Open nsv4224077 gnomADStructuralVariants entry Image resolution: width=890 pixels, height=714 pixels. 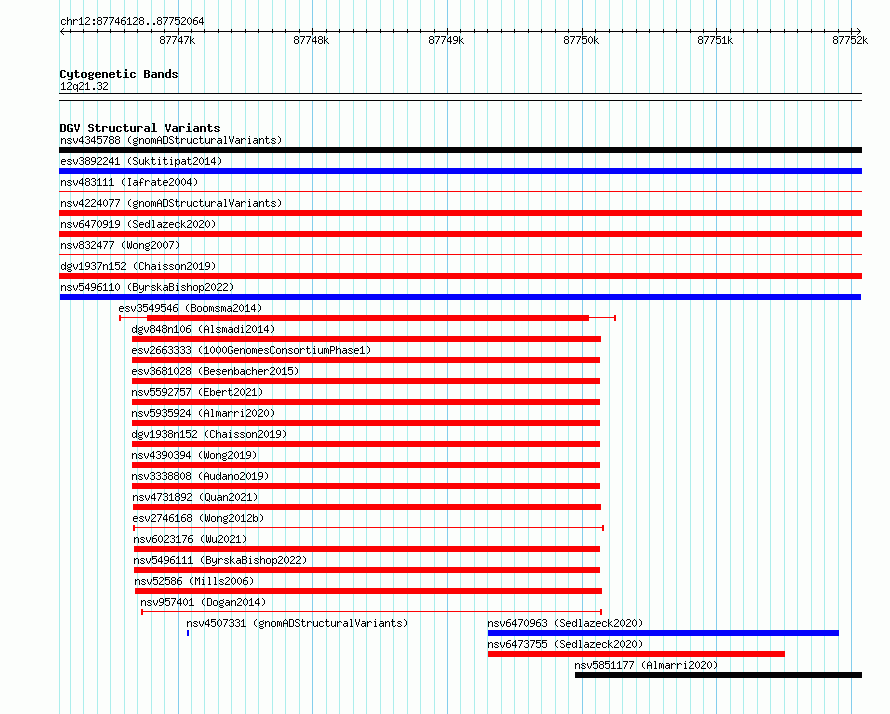[x=171, y=203]
